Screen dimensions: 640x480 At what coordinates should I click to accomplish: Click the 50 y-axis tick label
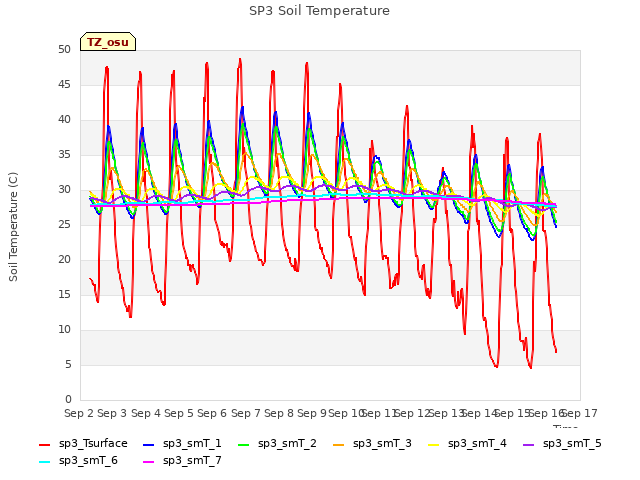point(64,49)
